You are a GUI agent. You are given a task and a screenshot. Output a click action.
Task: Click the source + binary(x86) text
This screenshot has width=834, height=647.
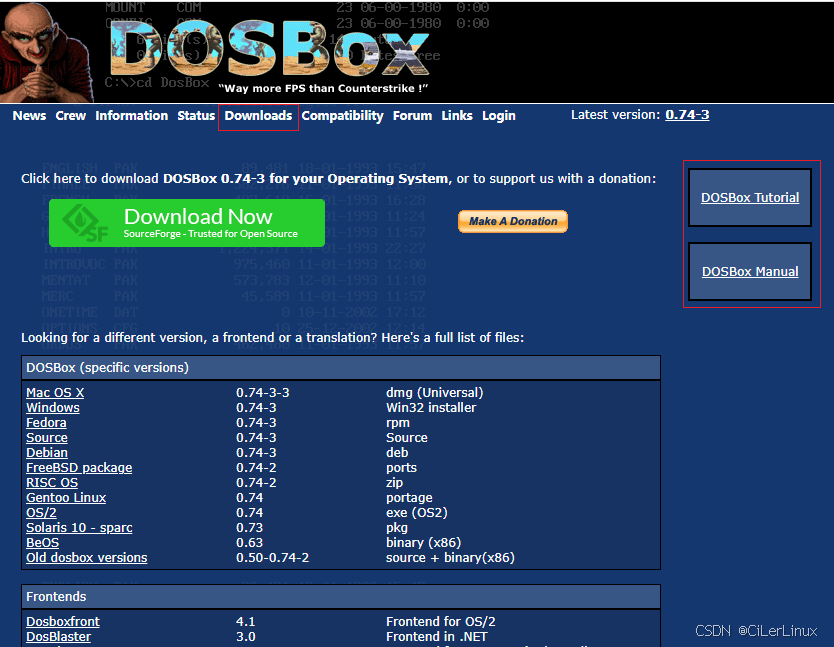click(x=450, y=558)
